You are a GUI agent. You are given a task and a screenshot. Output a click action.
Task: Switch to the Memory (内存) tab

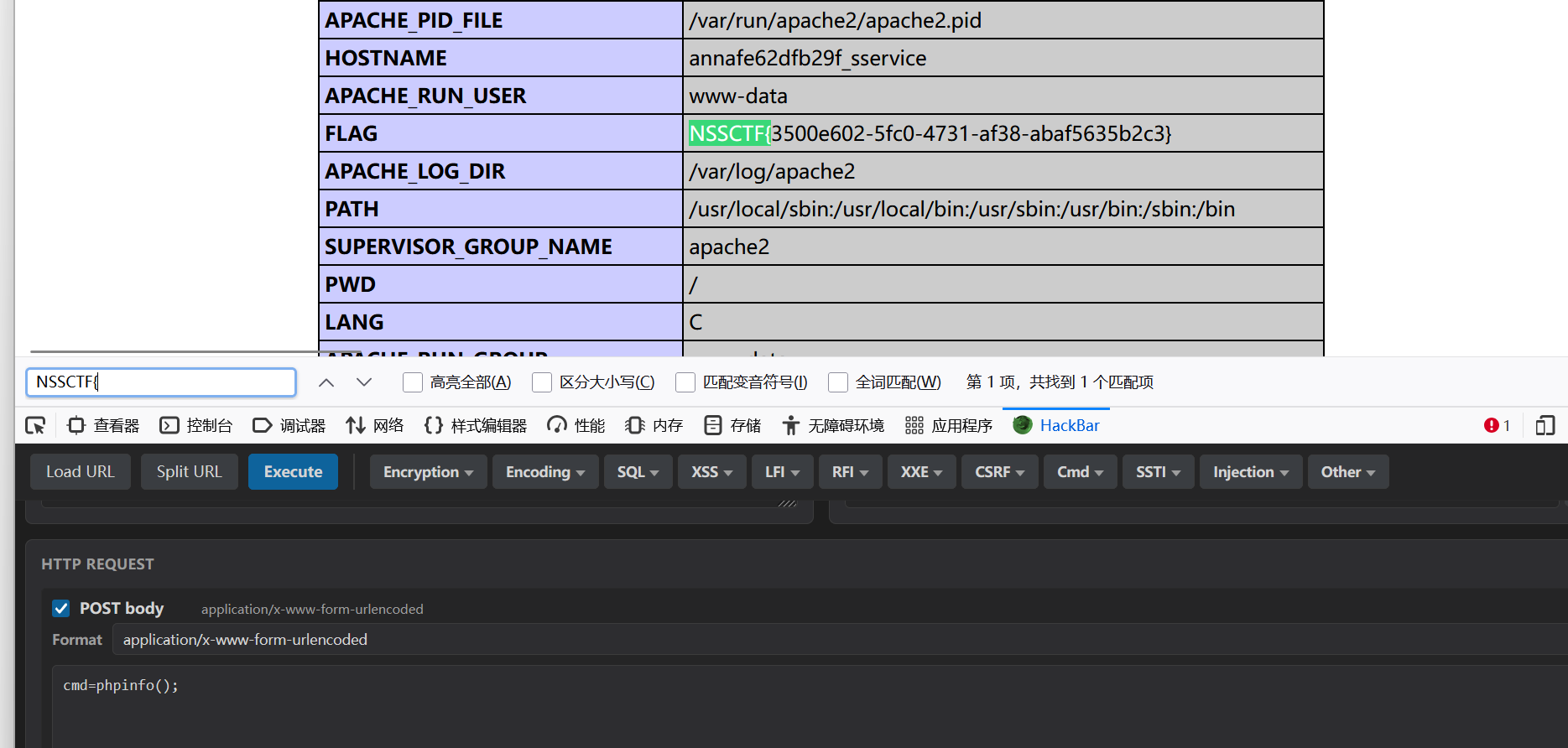[x=654, y=426]
